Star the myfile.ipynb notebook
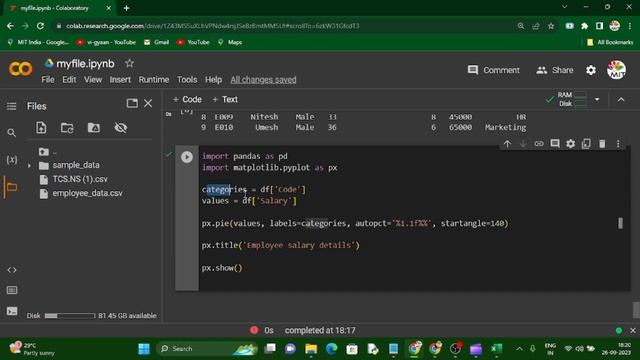Viewport: 640px width, 360px height. click(x=129, y=63)
